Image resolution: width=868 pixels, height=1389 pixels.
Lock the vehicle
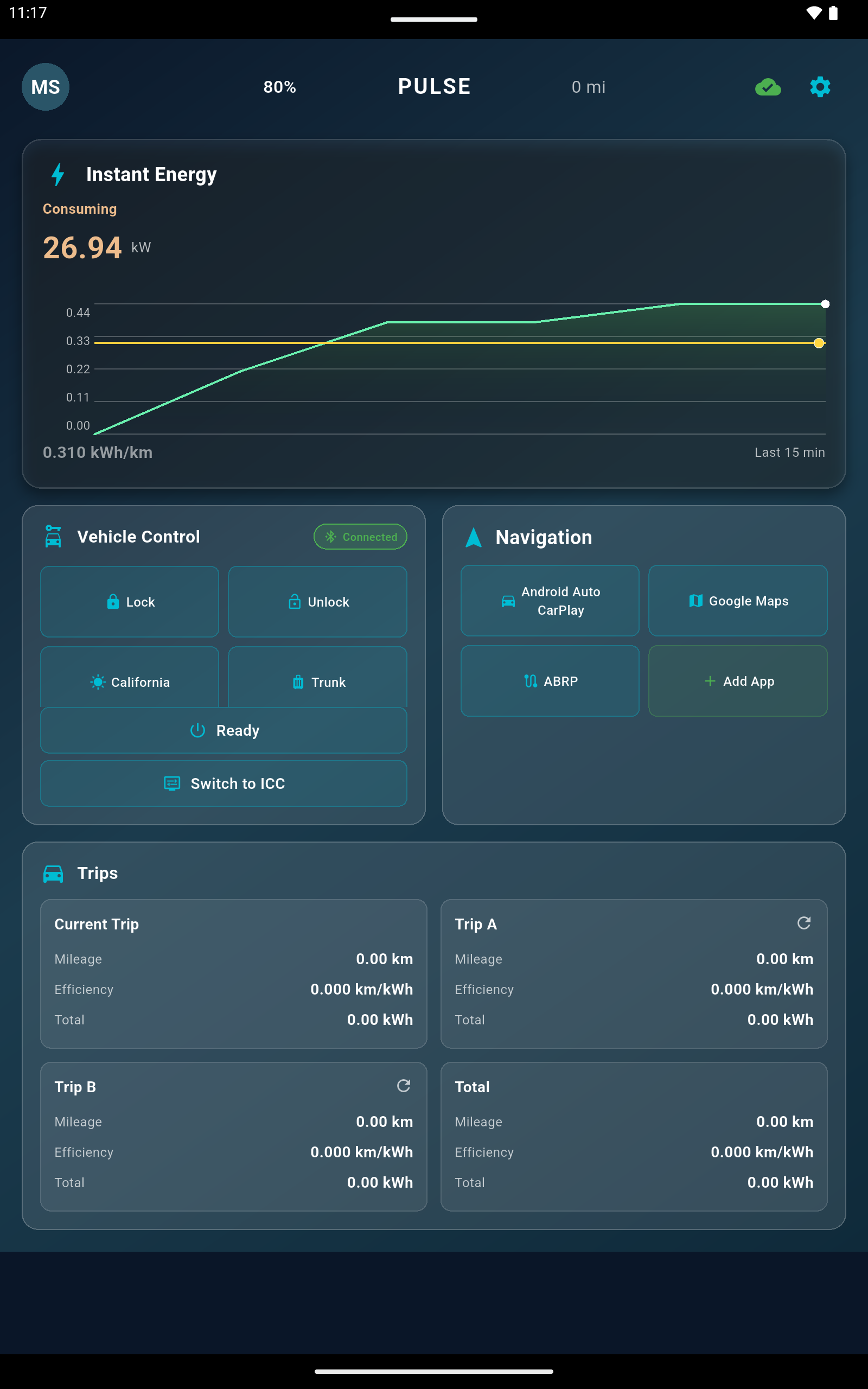[x=130, y=602]
